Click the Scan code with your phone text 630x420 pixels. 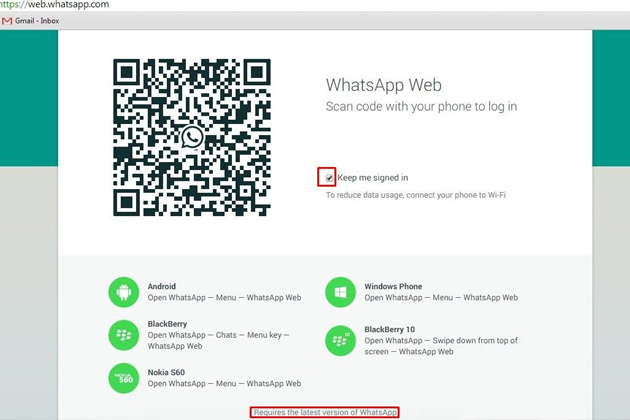coord(421,107)
